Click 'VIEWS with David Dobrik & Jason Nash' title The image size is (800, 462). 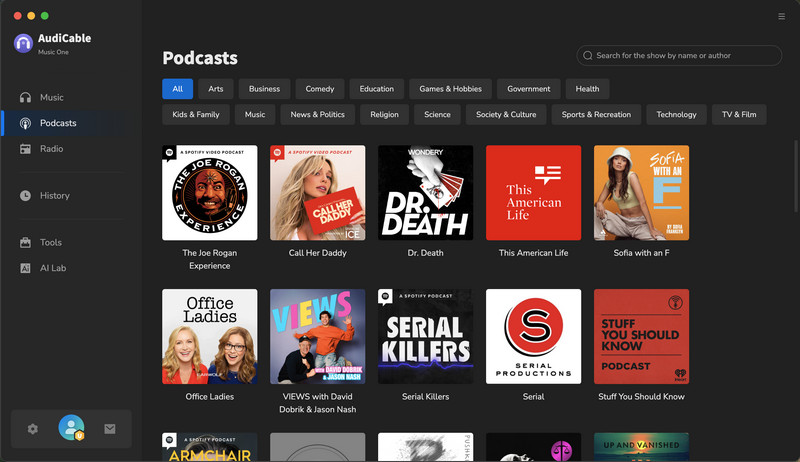pos(317,403)
